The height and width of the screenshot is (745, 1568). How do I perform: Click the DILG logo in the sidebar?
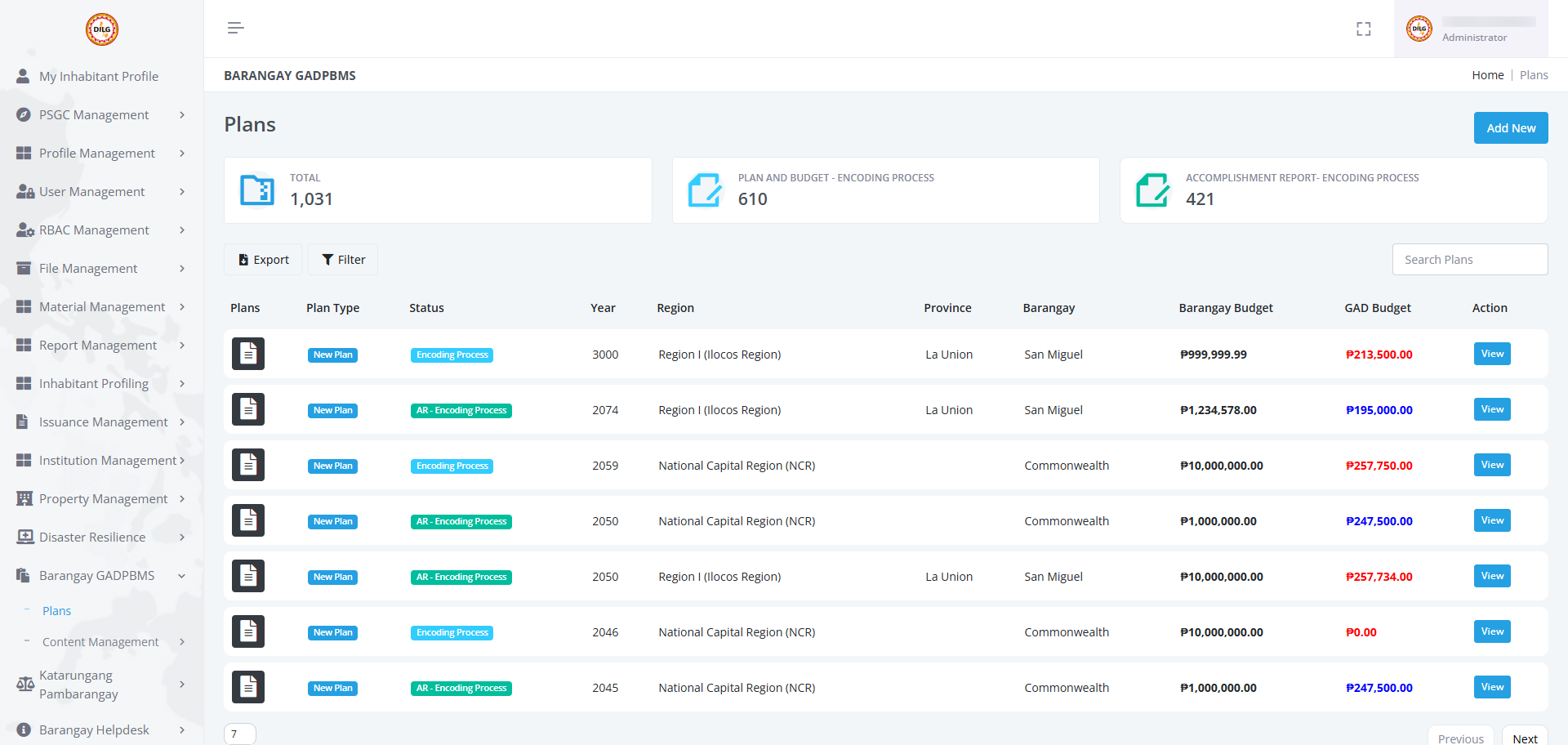pos(102,29)
